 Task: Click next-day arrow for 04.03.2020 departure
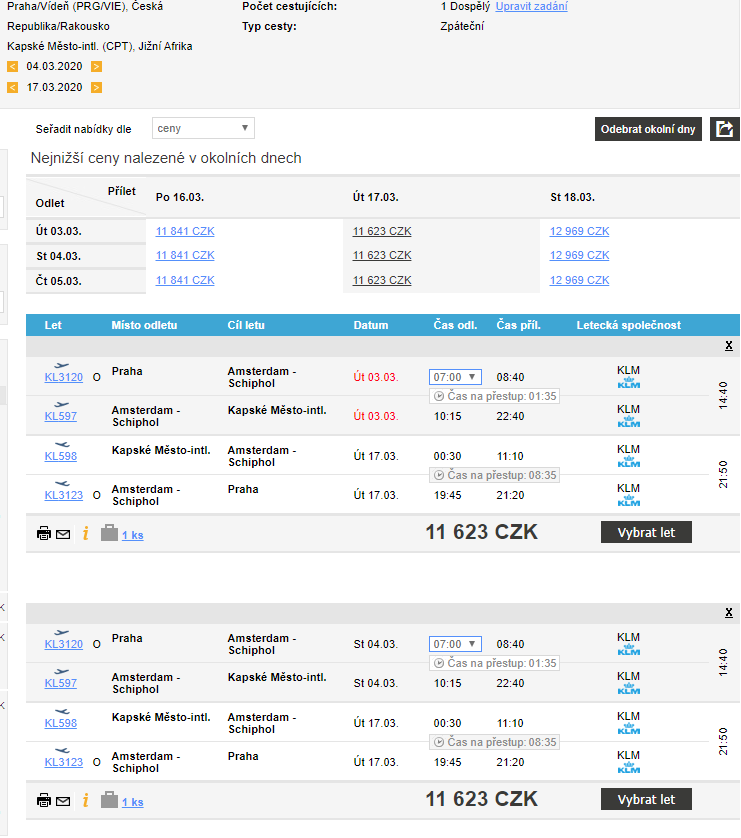97,67
